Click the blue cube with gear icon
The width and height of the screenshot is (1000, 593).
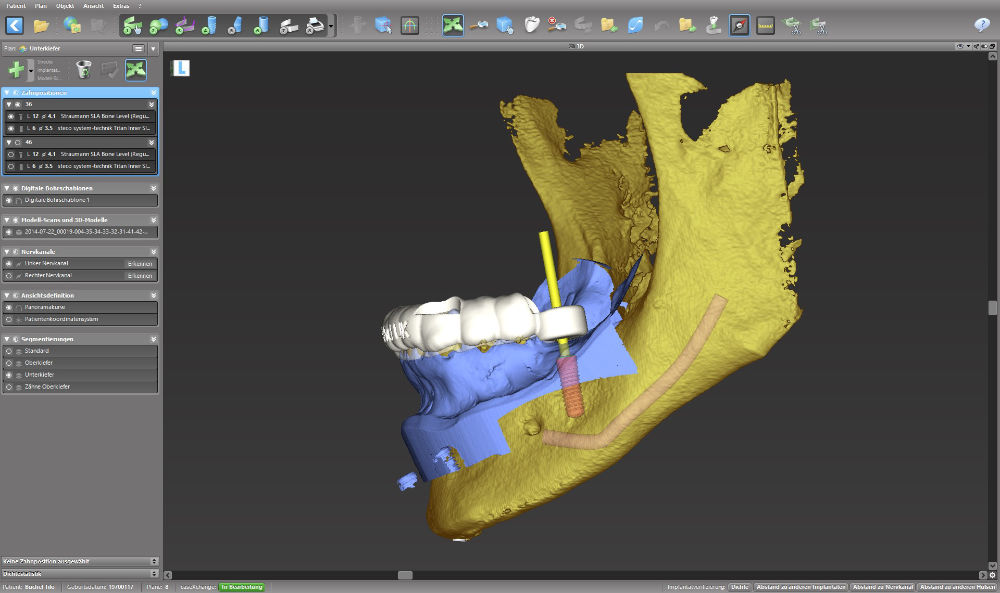pyautogui.click(x=504, y=26)
